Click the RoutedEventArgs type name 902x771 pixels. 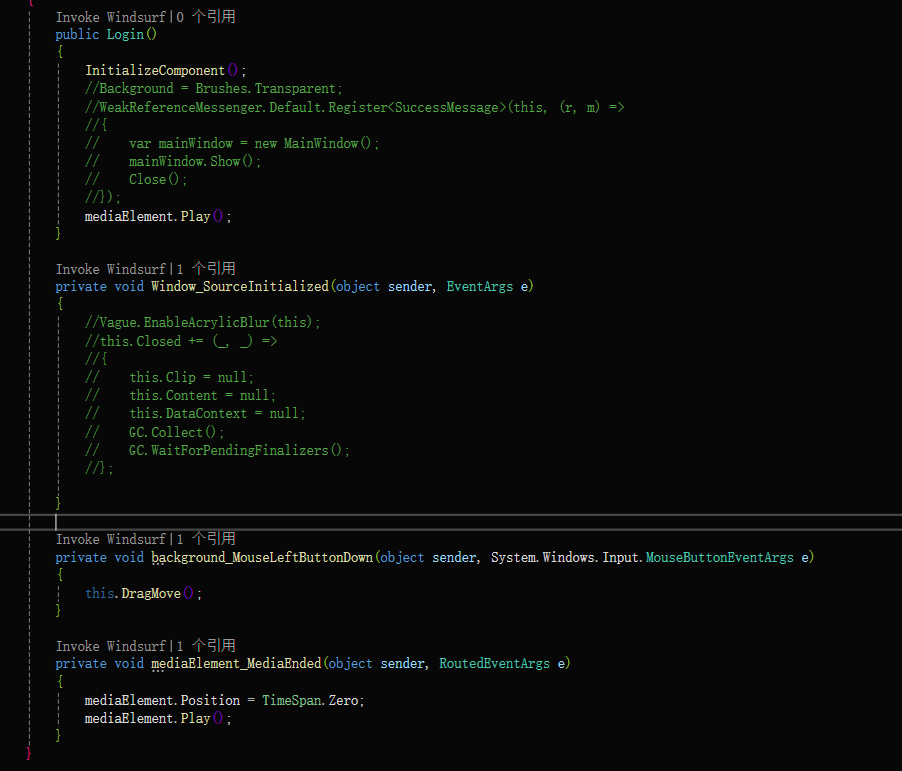pos(495,663)
